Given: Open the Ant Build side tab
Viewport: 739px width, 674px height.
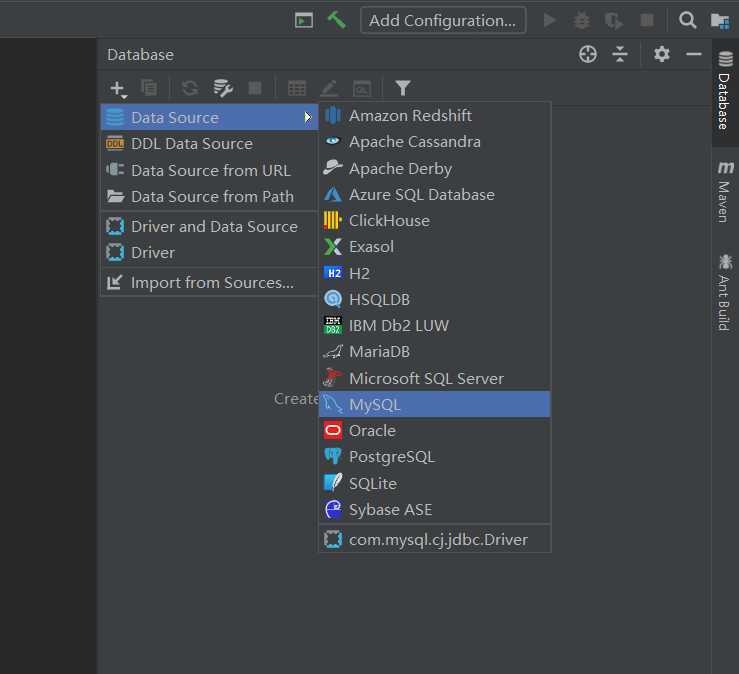Looking at the screenshot, I should point(725,293).
